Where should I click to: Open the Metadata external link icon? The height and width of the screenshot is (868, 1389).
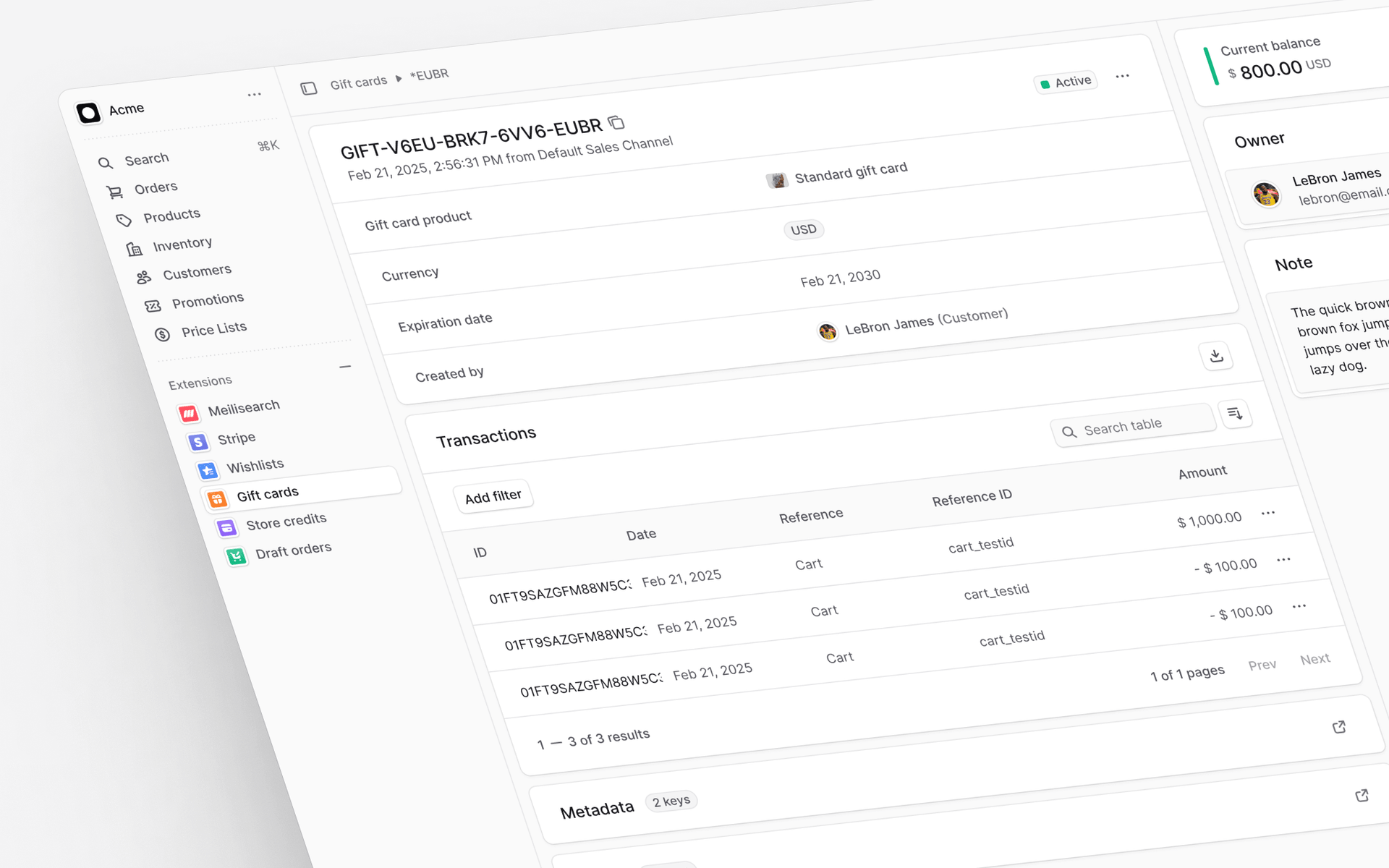1363,794
